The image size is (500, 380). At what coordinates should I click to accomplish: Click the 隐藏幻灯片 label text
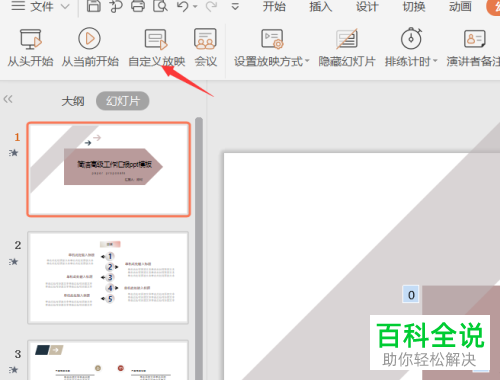coord(347,62)
